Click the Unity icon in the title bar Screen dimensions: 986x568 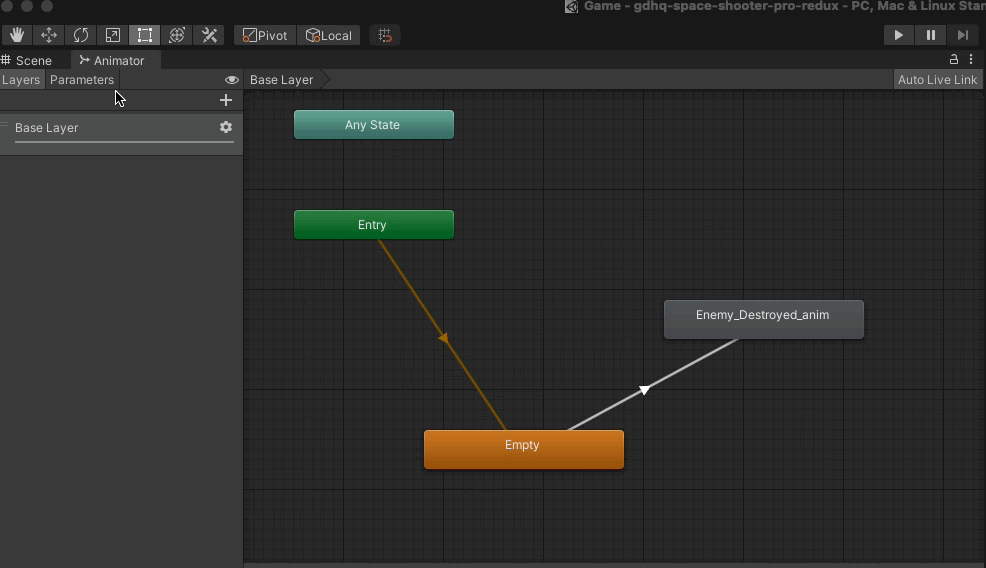coord(572,6)
